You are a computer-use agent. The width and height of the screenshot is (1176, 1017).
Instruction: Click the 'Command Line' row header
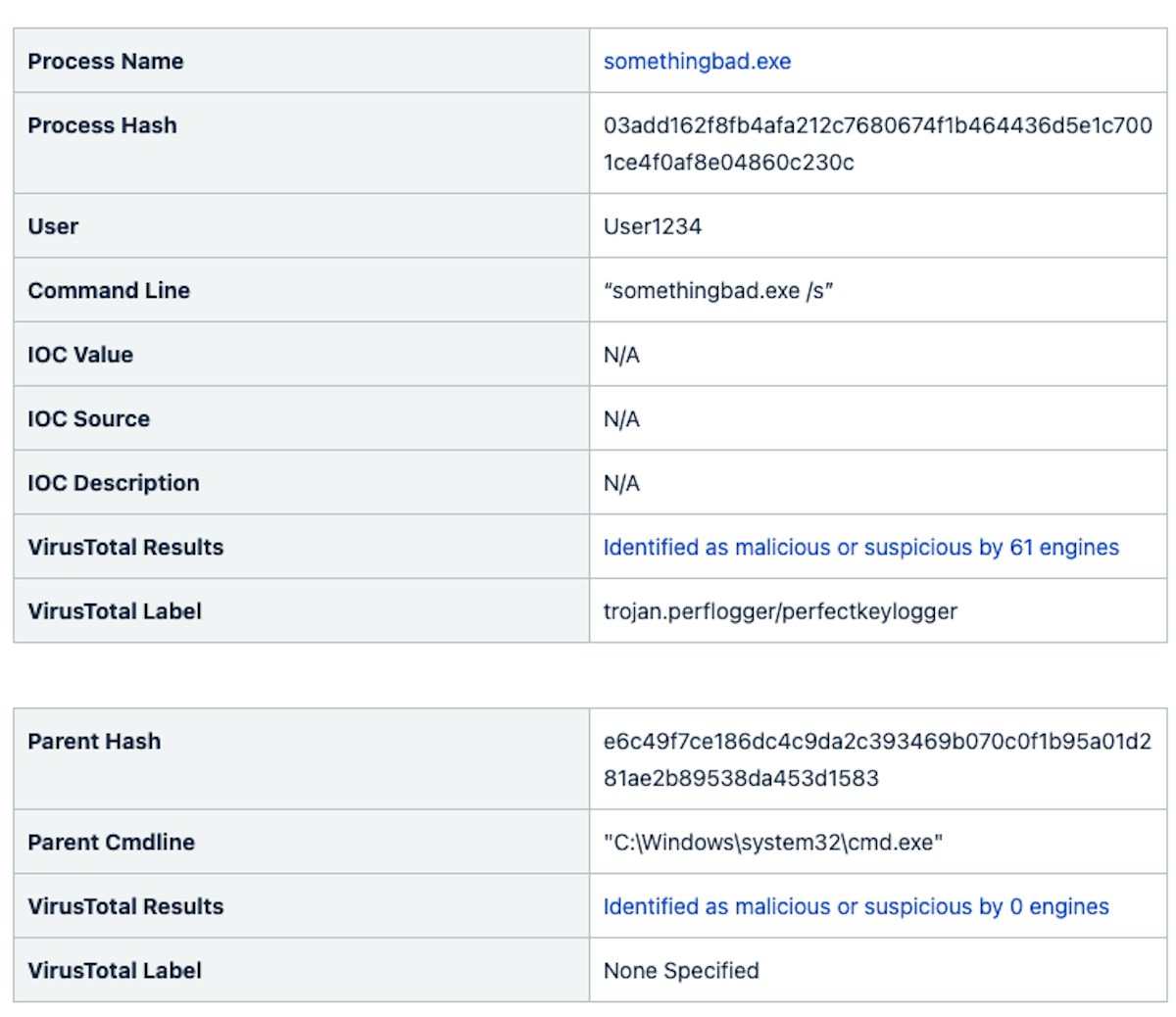pyautogui.click(x=109, y=290)
